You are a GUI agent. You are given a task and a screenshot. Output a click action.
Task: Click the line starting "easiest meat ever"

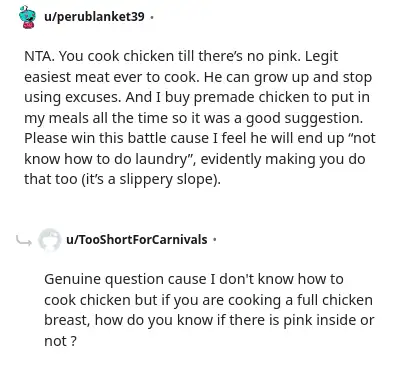(x=198, y=77)
